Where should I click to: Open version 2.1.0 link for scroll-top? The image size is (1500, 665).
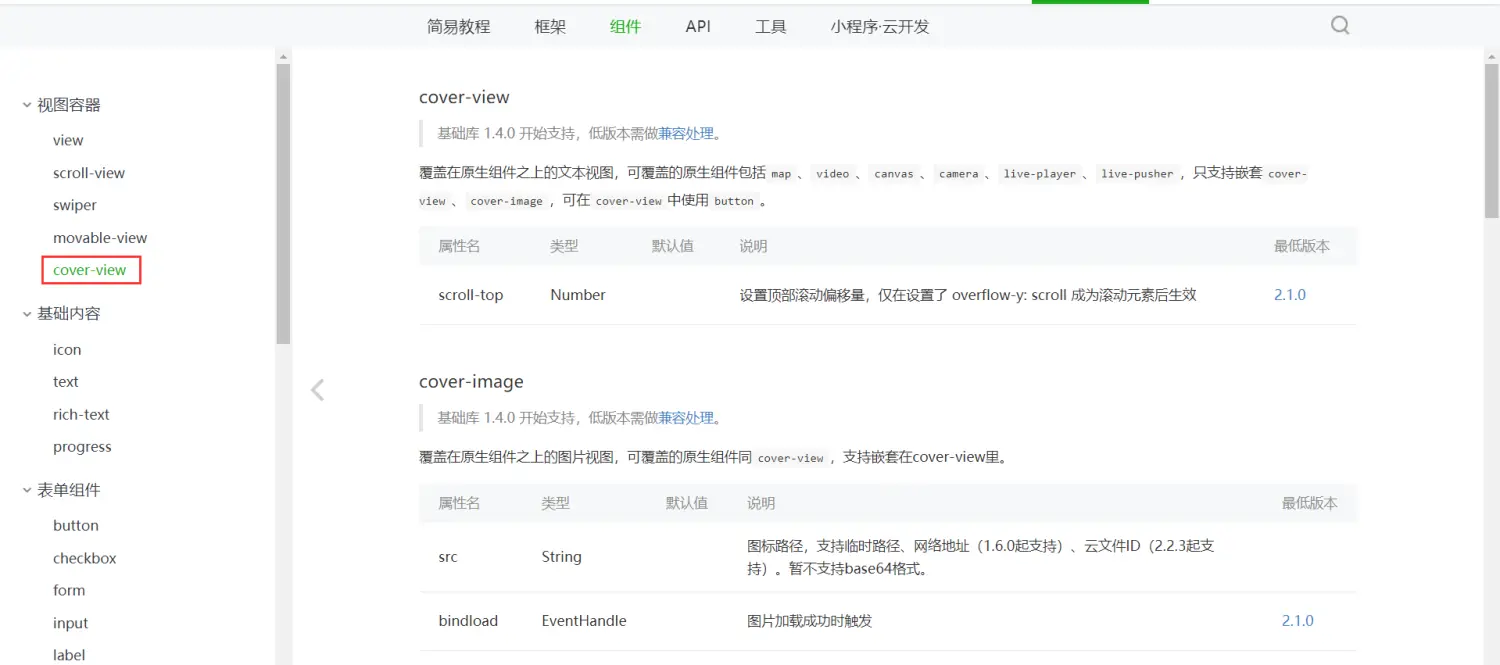1290,295
